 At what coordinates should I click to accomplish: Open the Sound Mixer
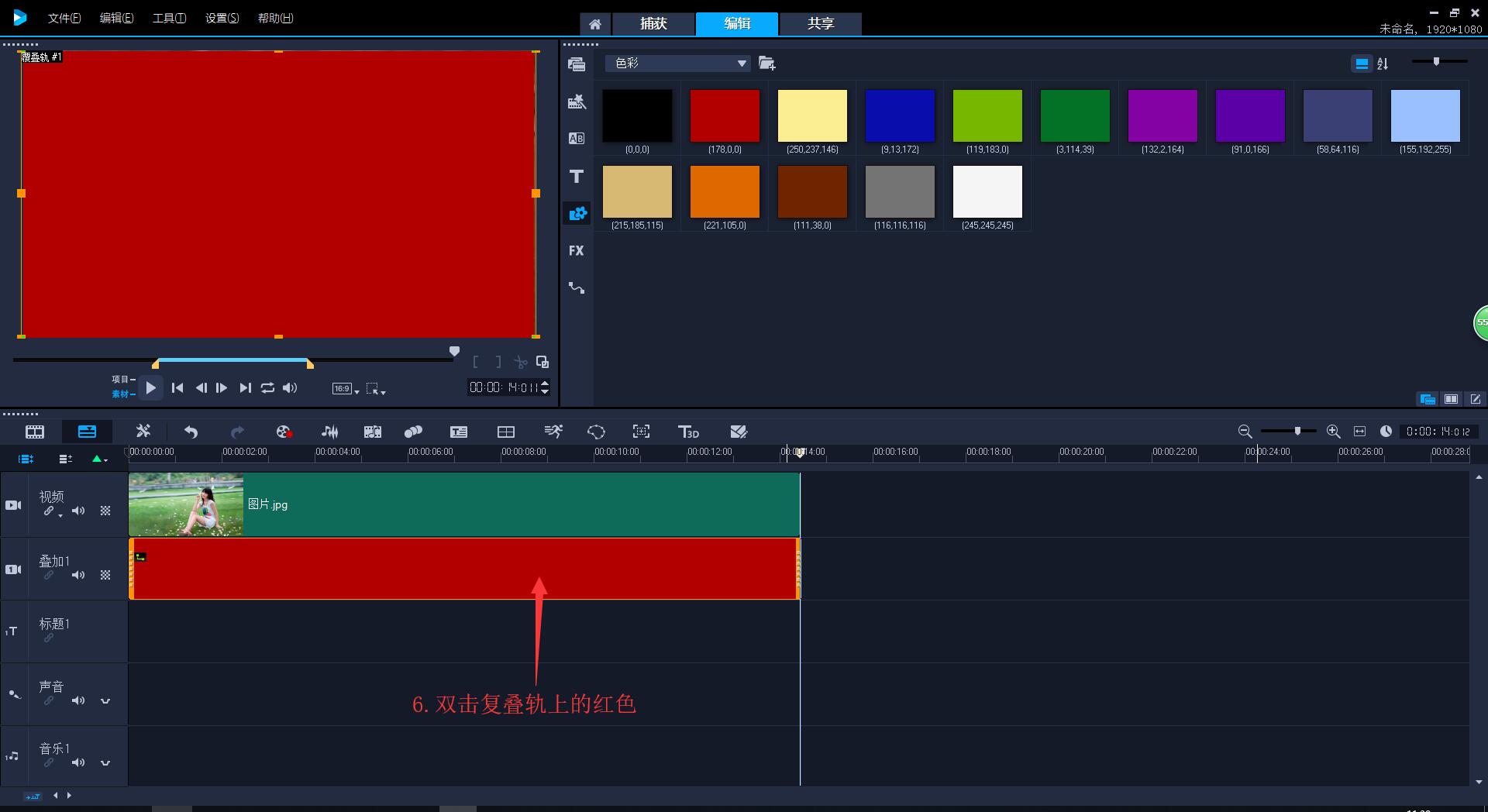pos(329,432)
